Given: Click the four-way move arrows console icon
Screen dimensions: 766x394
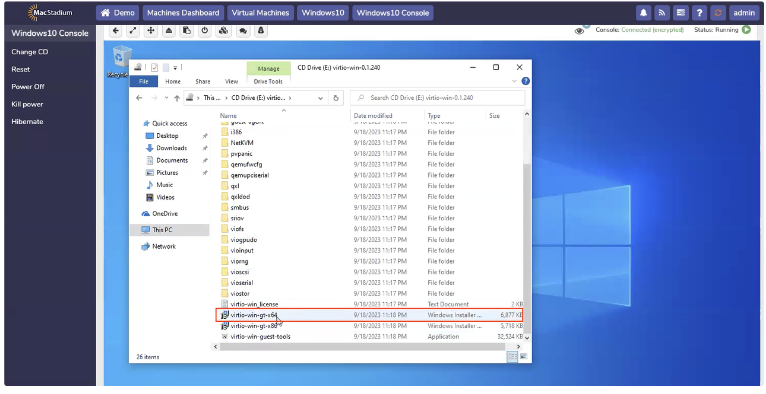Looking at the screenshot, I should click(151, 30).
